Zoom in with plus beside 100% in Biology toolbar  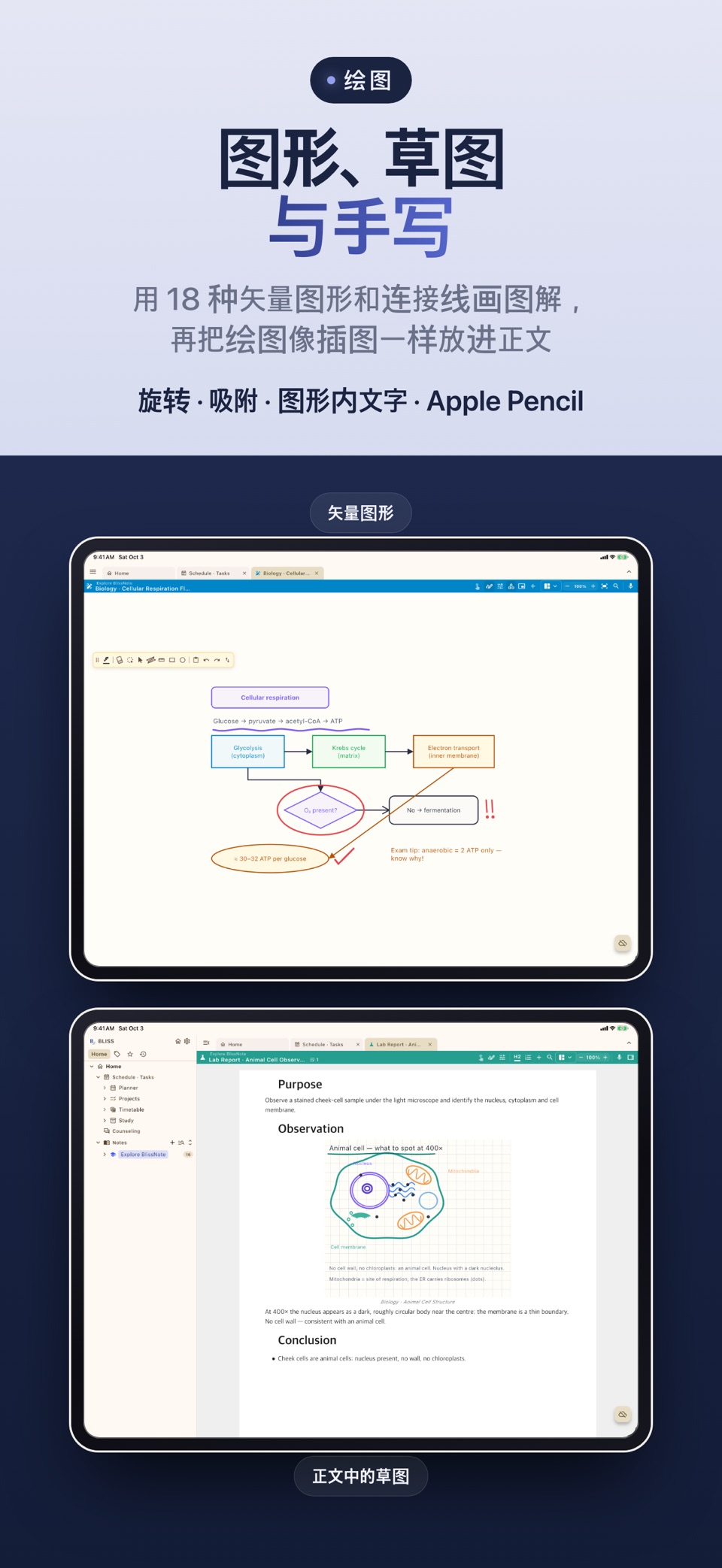click(593, 586)
